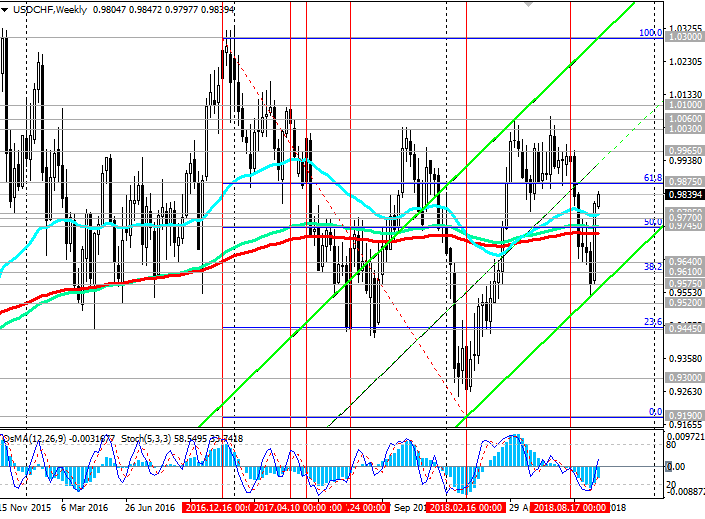Select the 2018.02.16 vertical line date marker

pyautogui.click(x=466, y=508)
